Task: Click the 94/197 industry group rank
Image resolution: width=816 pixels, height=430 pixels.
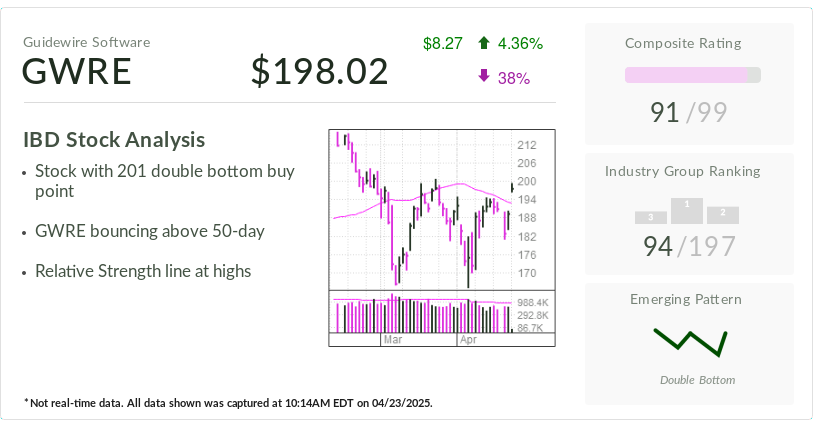Action: click(x=689, y=246)
